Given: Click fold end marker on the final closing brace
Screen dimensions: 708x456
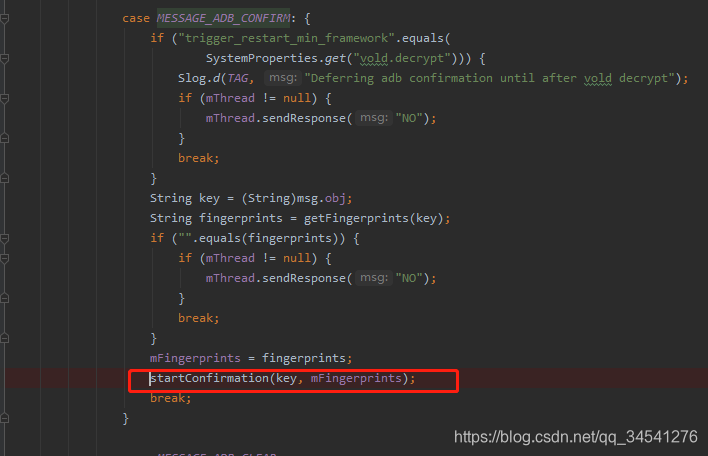Looking at the screenshot, I should (x=5, y=419).
